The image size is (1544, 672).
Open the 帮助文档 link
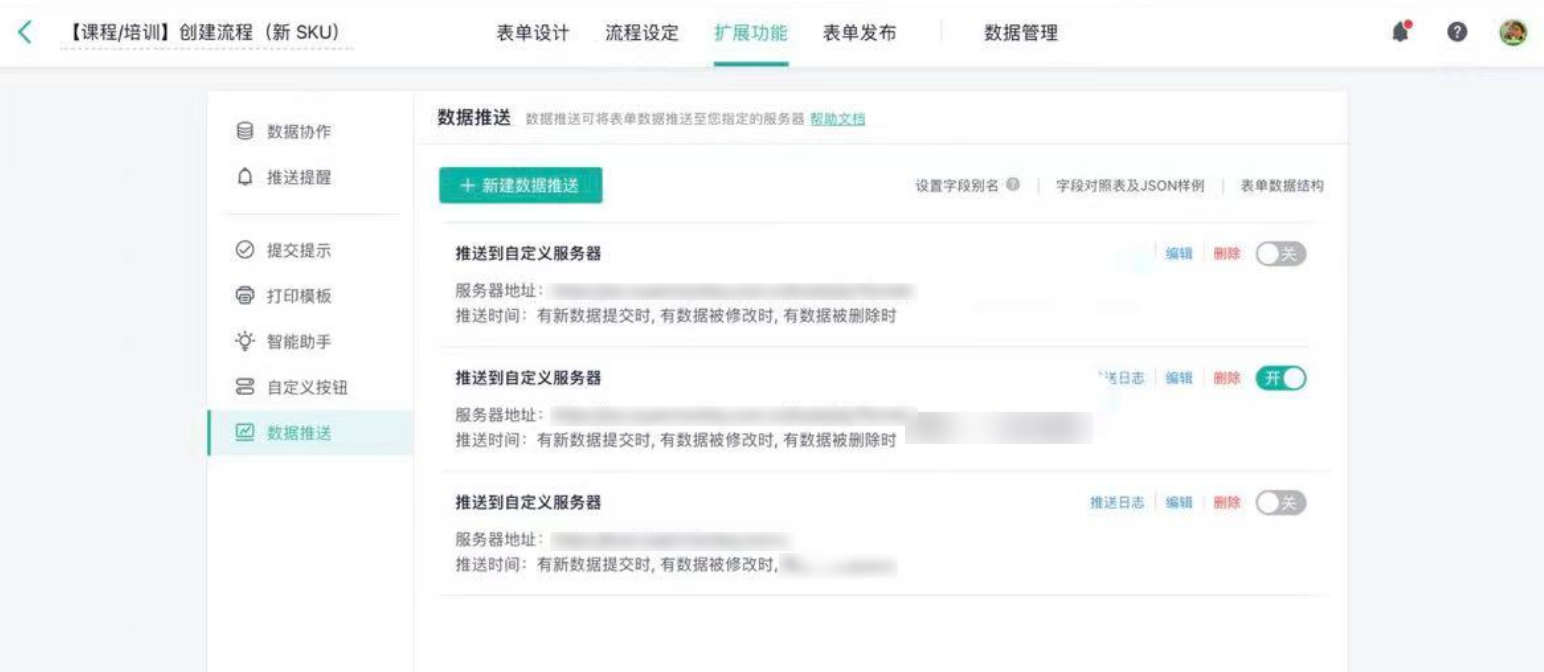(837, 120)
